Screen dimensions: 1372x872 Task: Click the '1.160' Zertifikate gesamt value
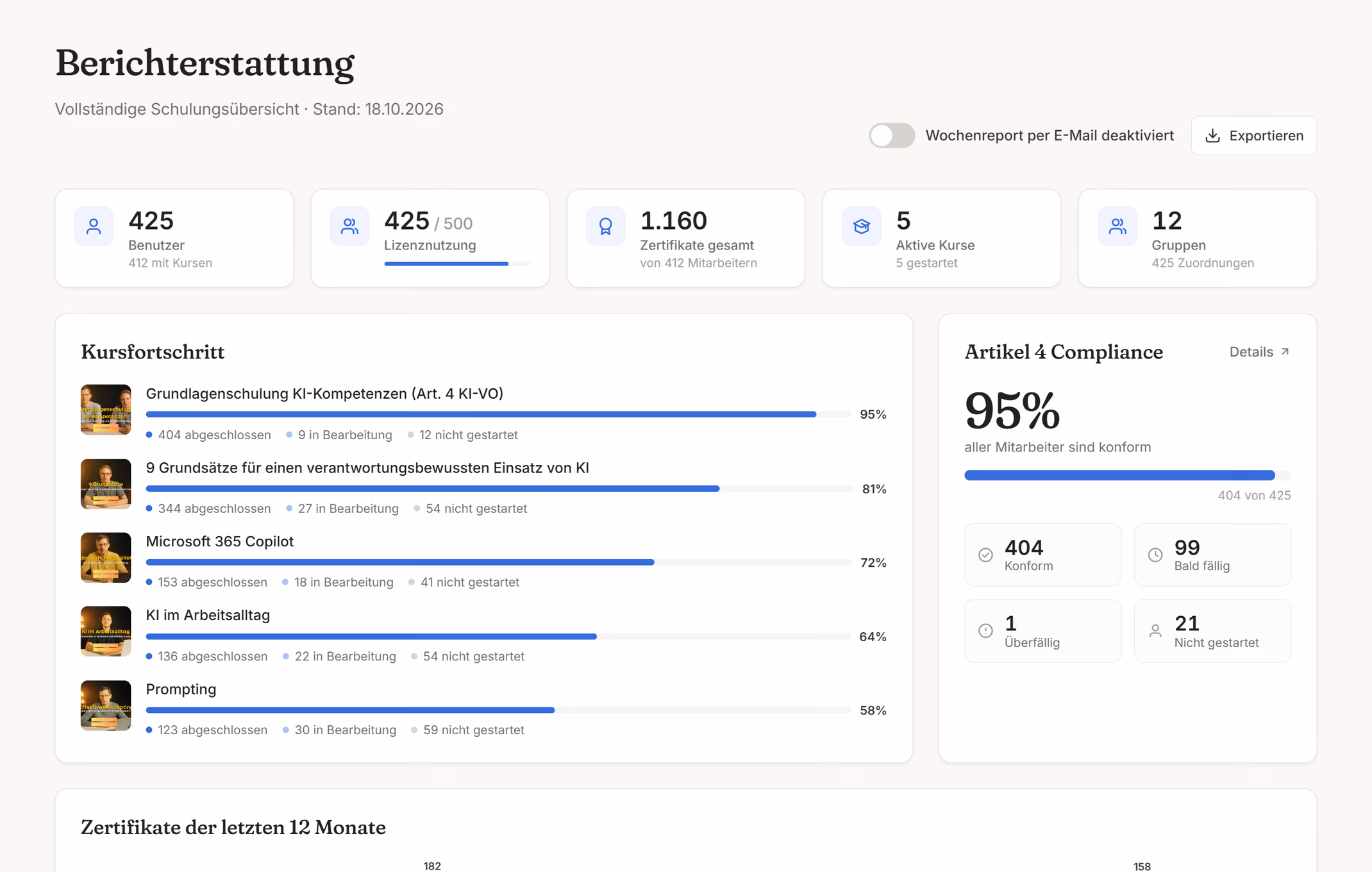click(x=673, y=221)
